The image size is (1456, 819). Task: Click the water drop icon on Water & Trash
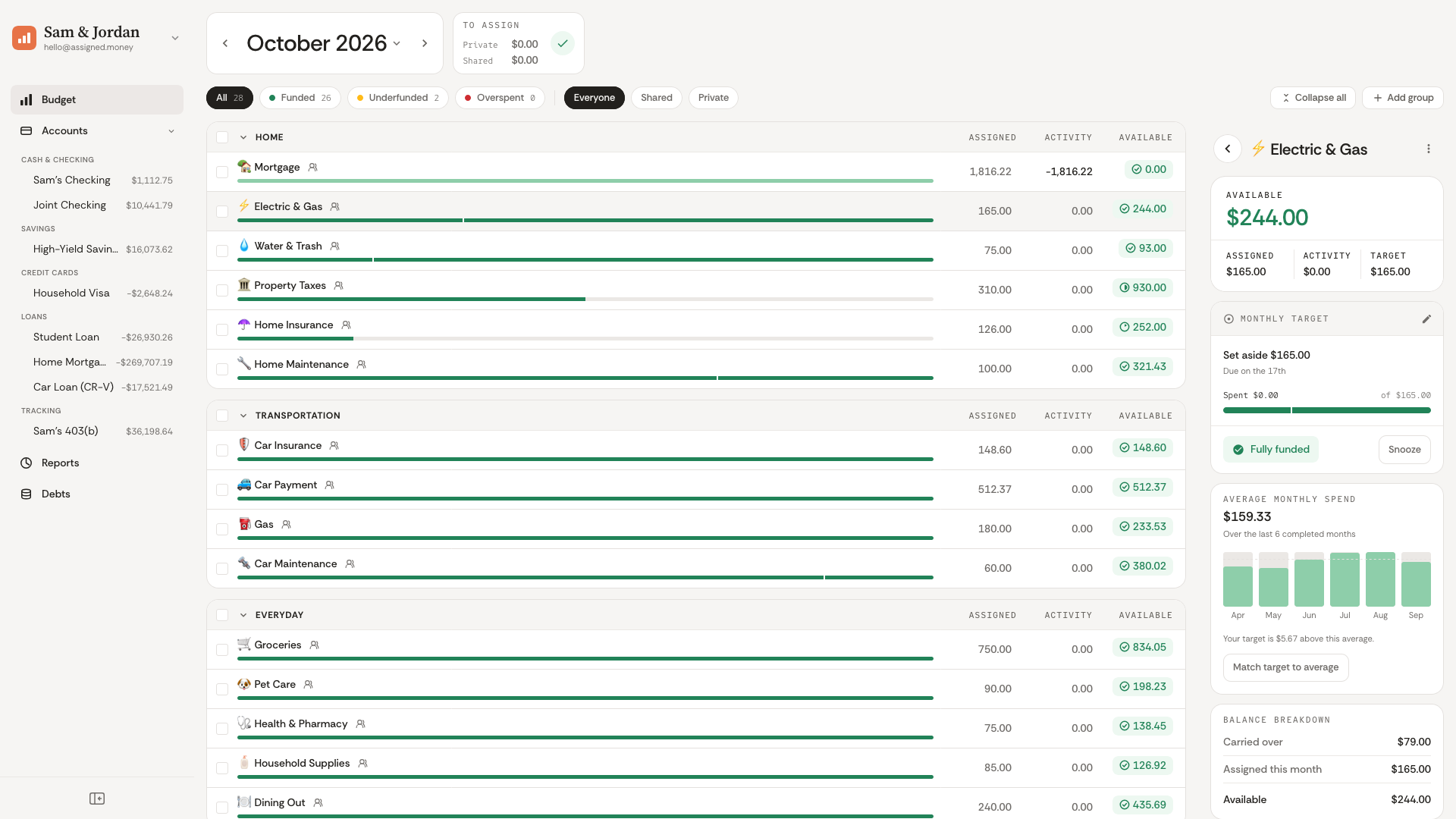[243, 245]
